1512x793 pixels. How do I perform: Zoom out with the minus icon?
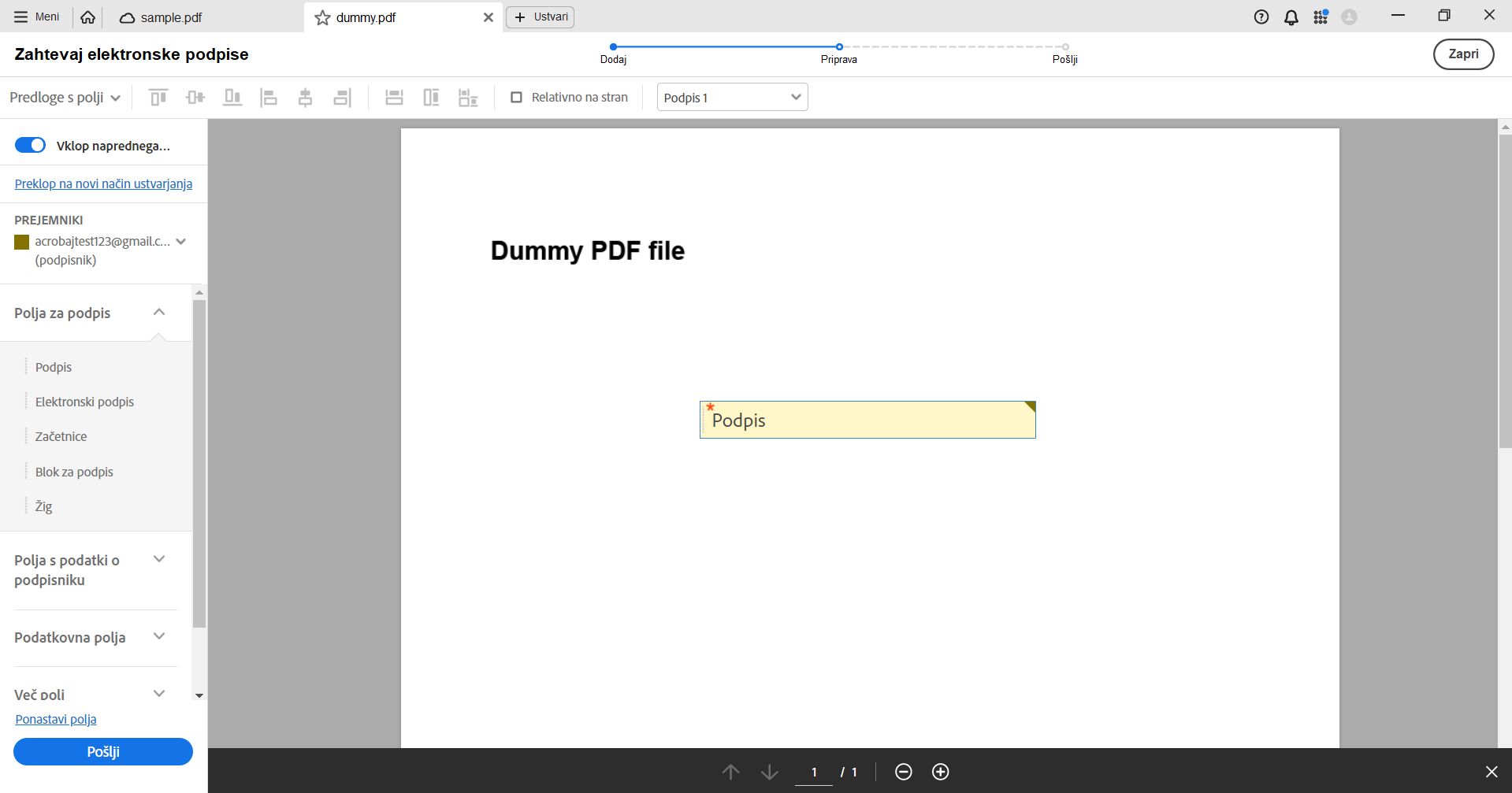click(x=904, y=772)
